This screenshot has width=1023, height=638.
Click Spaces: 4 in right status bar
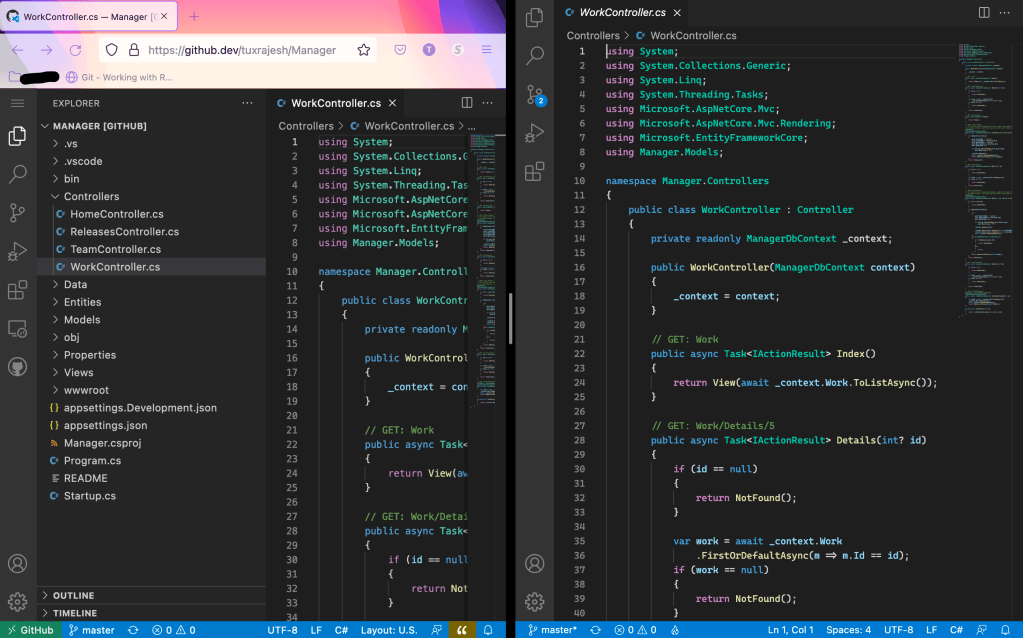pos(848,630)
